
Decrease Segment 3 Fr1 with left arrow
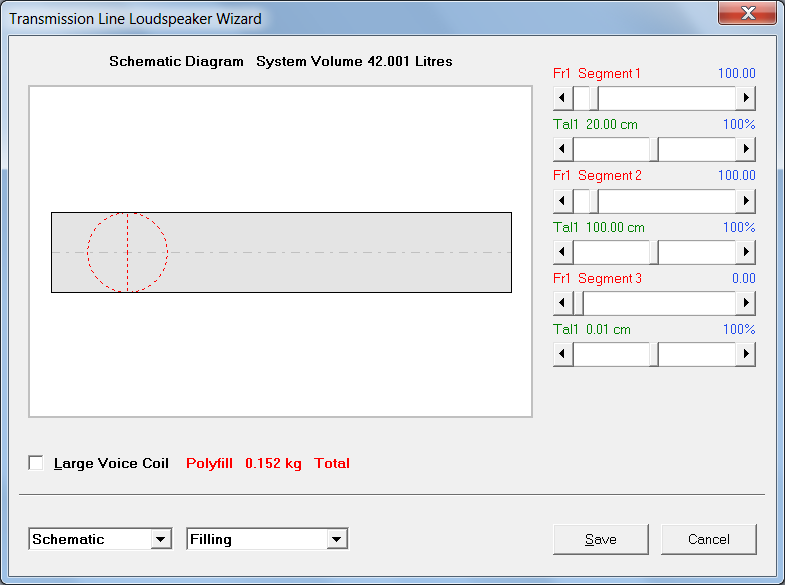(x=563, y=303)
